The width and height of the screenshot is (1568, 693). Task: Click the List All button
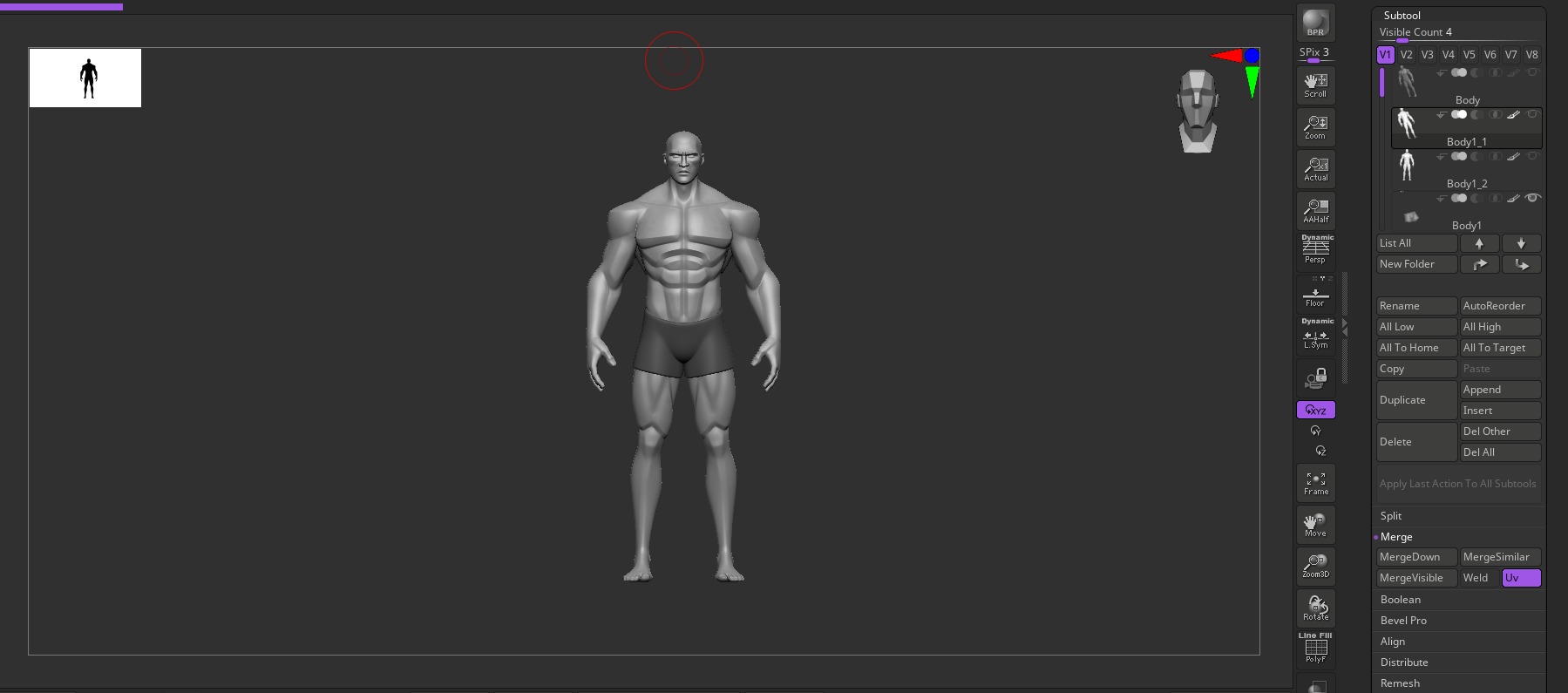click(1416, 243)
